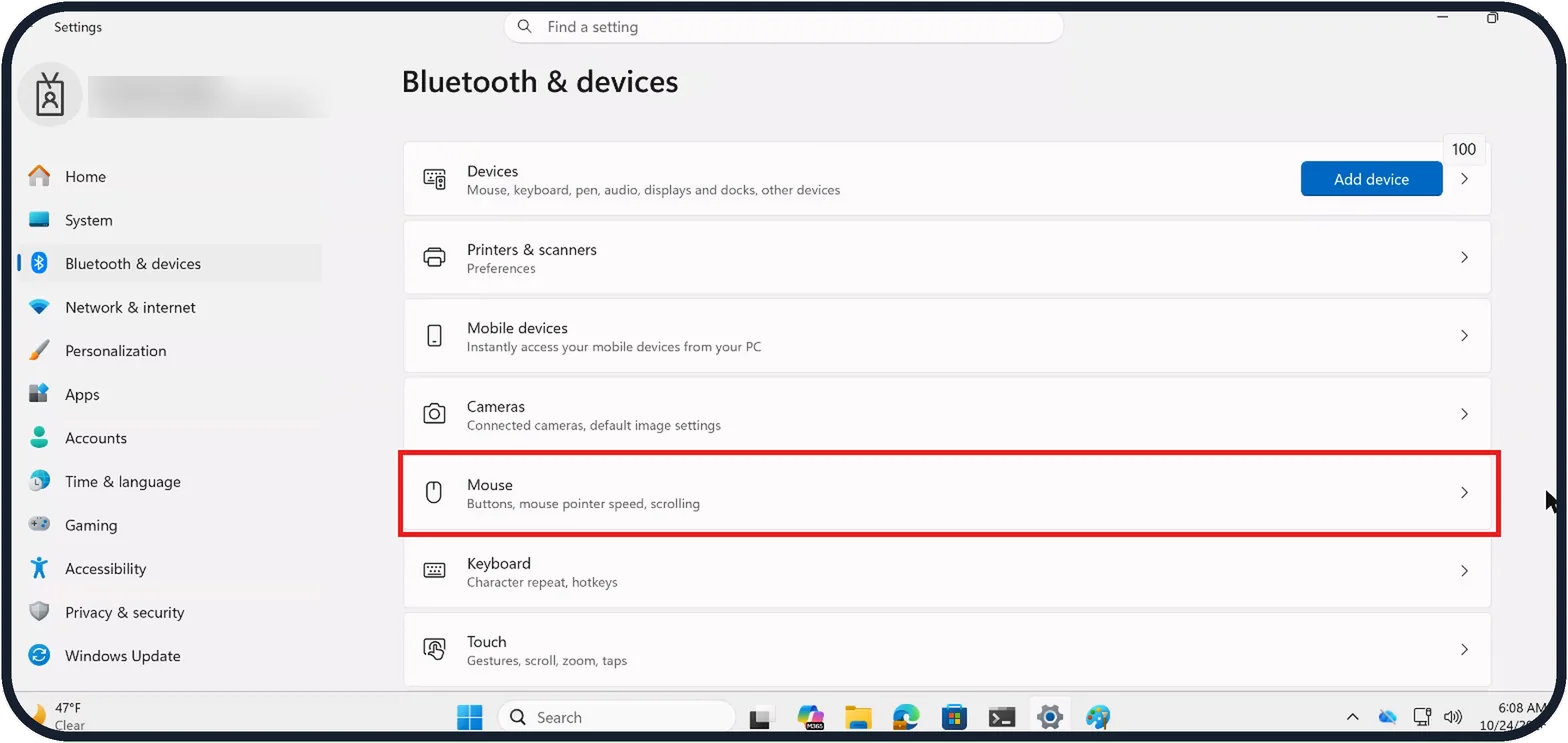The height and width of the screenshot is (743, 1568).
Task: Click the Personalization paintbrush icon
Action: tap(39, 351)
